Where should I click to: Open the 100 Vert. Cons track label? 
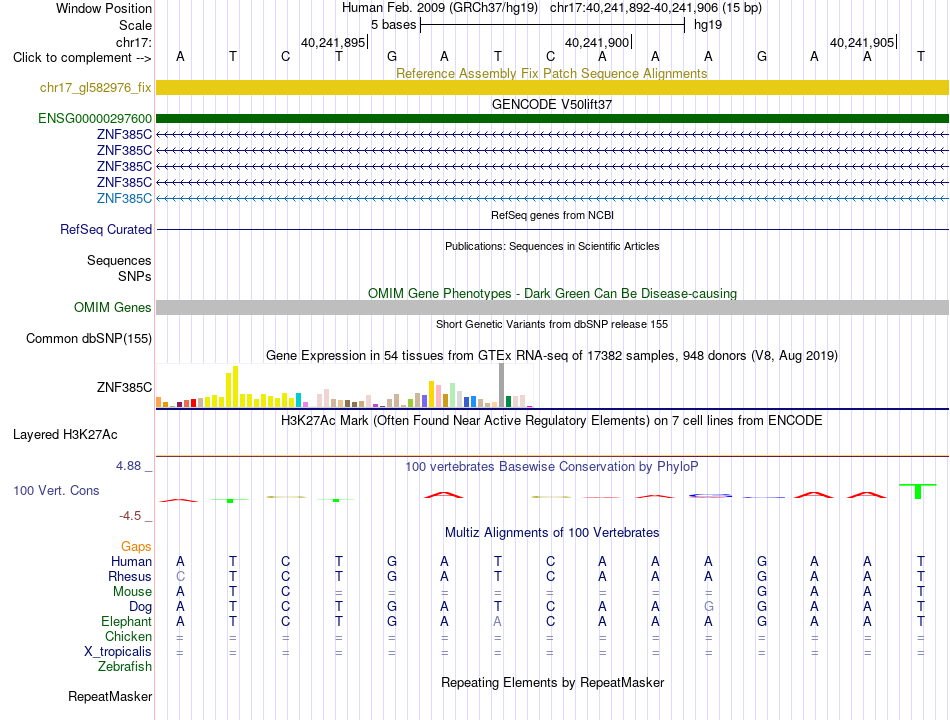click(x=56, y=490)
